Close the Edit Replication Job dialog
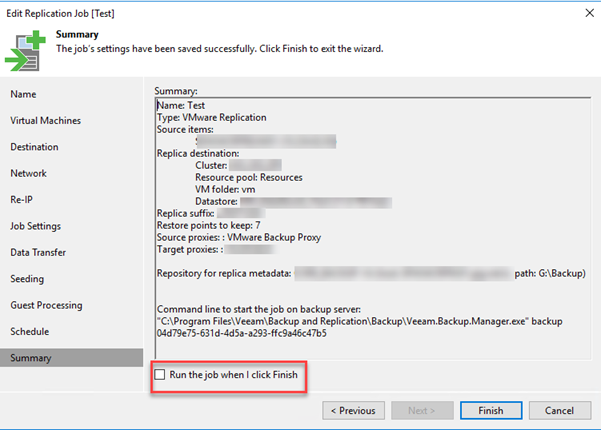Screen dimensions: 601x430 click(x=590, y=13)
